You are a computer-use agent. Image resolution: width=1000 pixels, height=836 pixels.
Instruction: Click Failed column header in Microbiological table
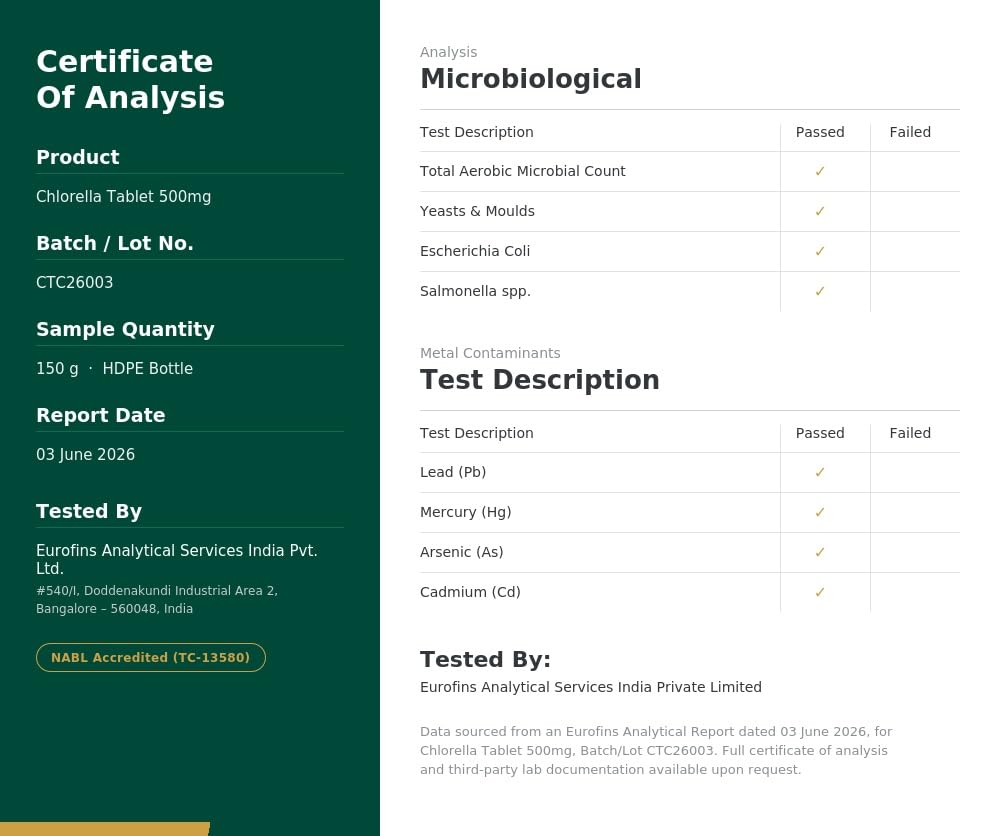tap(910, 132)
